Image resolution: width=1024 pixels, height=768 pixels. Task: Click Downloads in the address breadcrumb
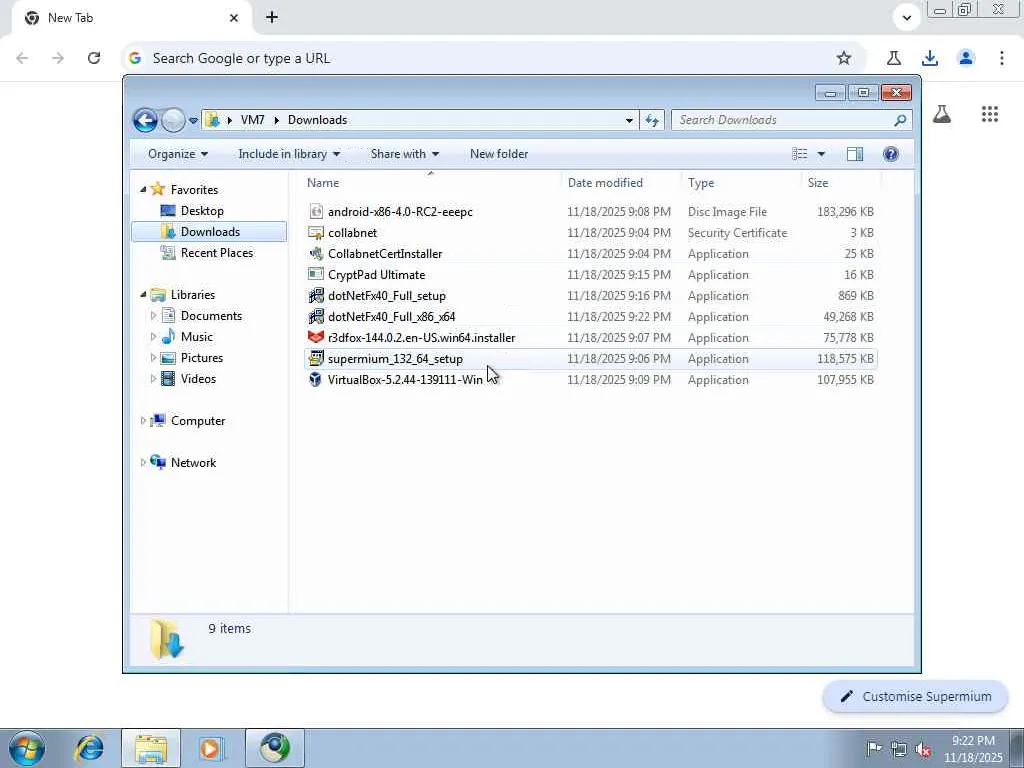click(x=317, y=120)
